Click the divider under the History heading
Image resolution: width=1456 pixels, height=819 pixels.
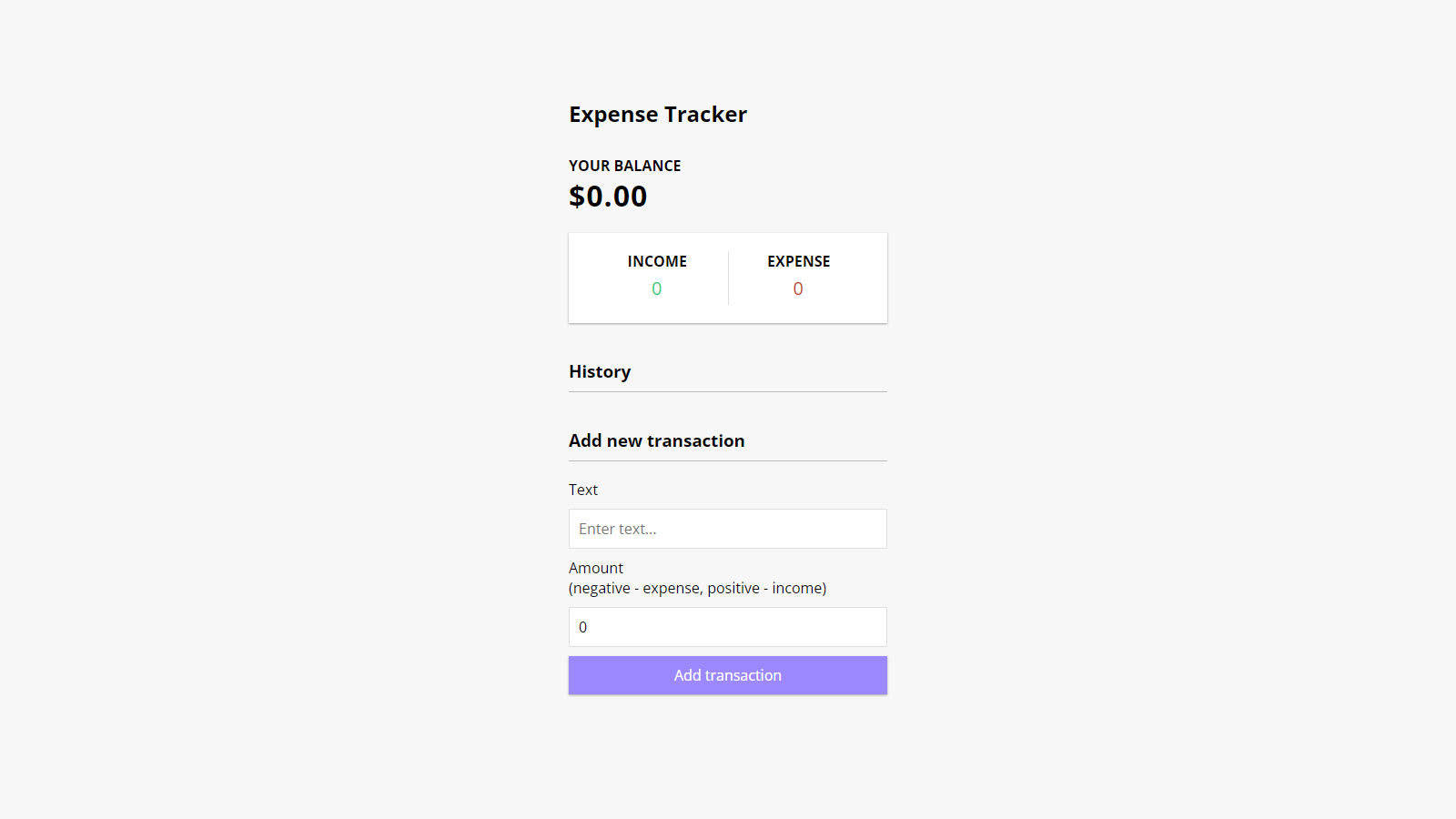(727, 391)
